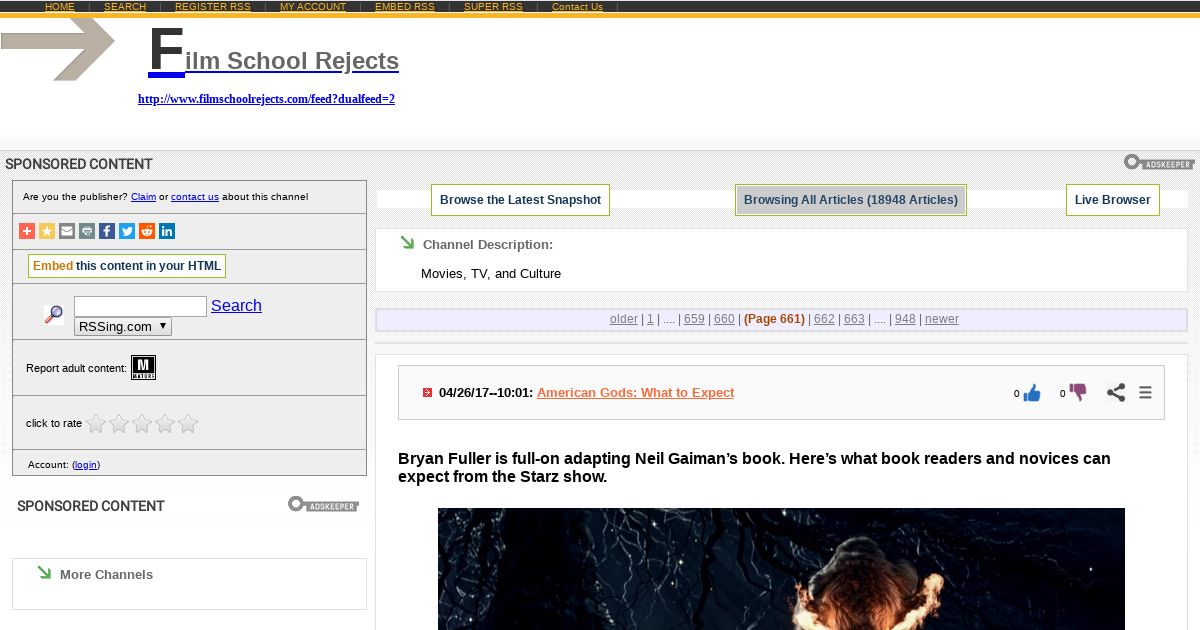Rate channel one star

96,424
